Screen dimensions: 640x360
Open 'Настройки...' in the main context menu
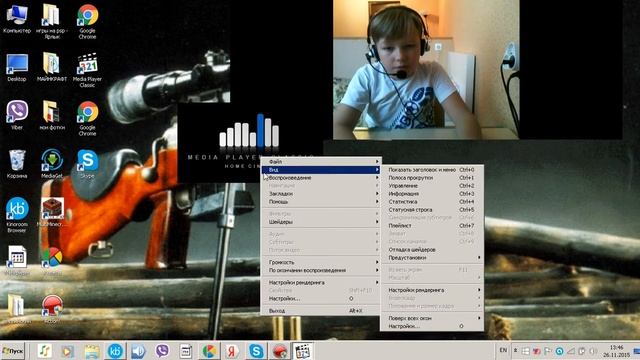pos(321,298)
